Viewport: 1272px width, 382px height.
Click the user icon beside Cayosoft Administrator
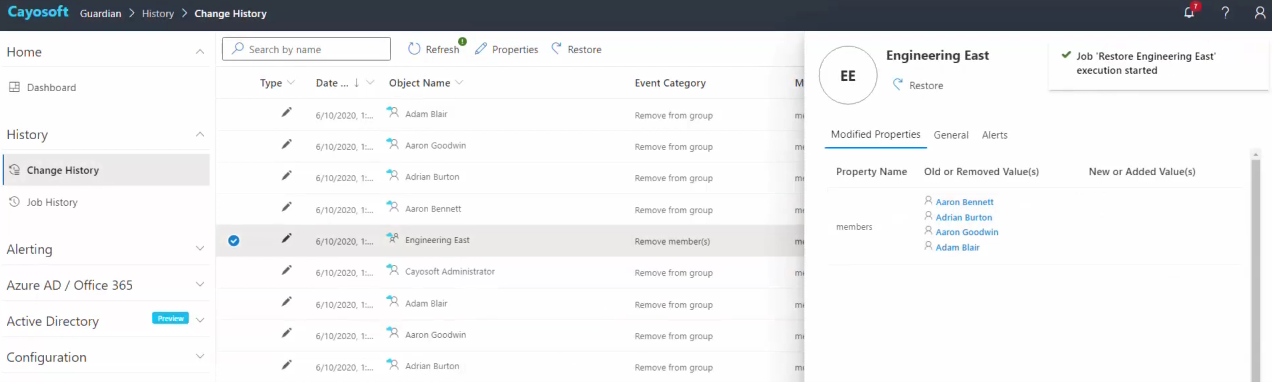click(393, 270)
